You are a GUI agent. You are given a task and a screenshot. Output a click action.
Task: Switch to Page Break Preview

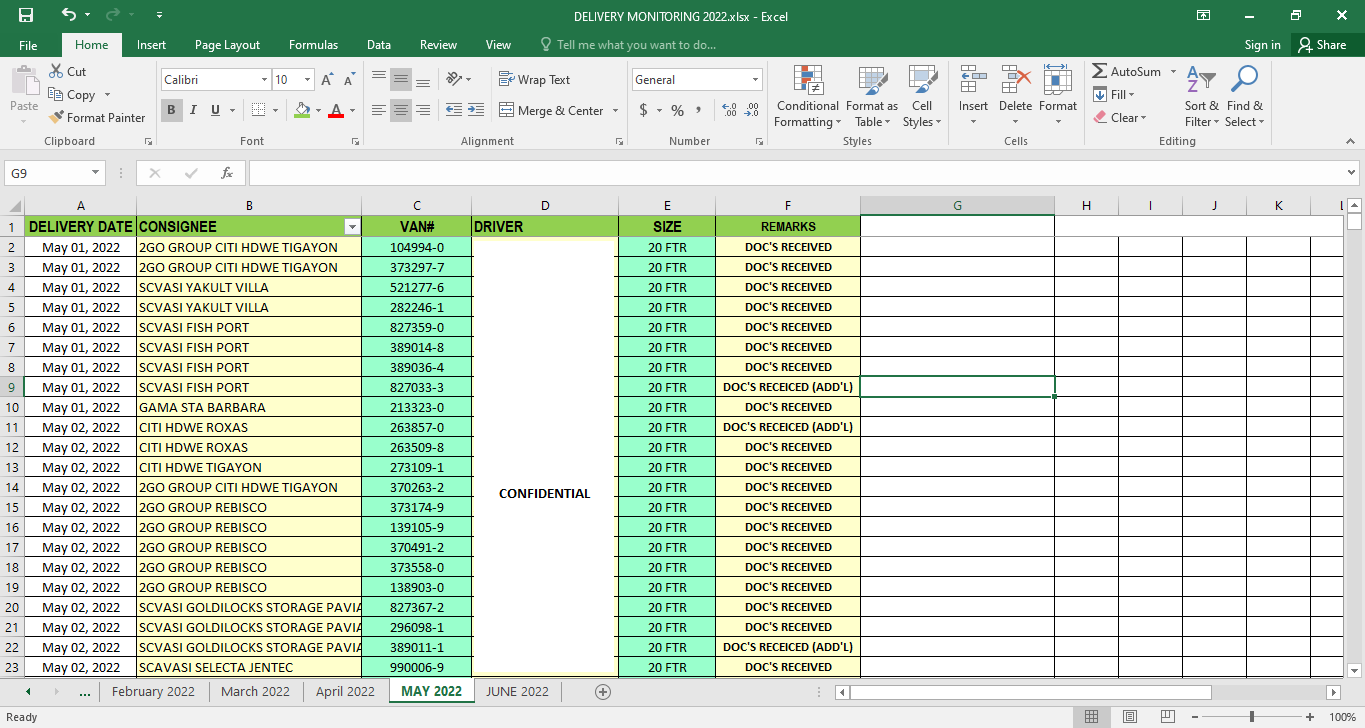1166,717
